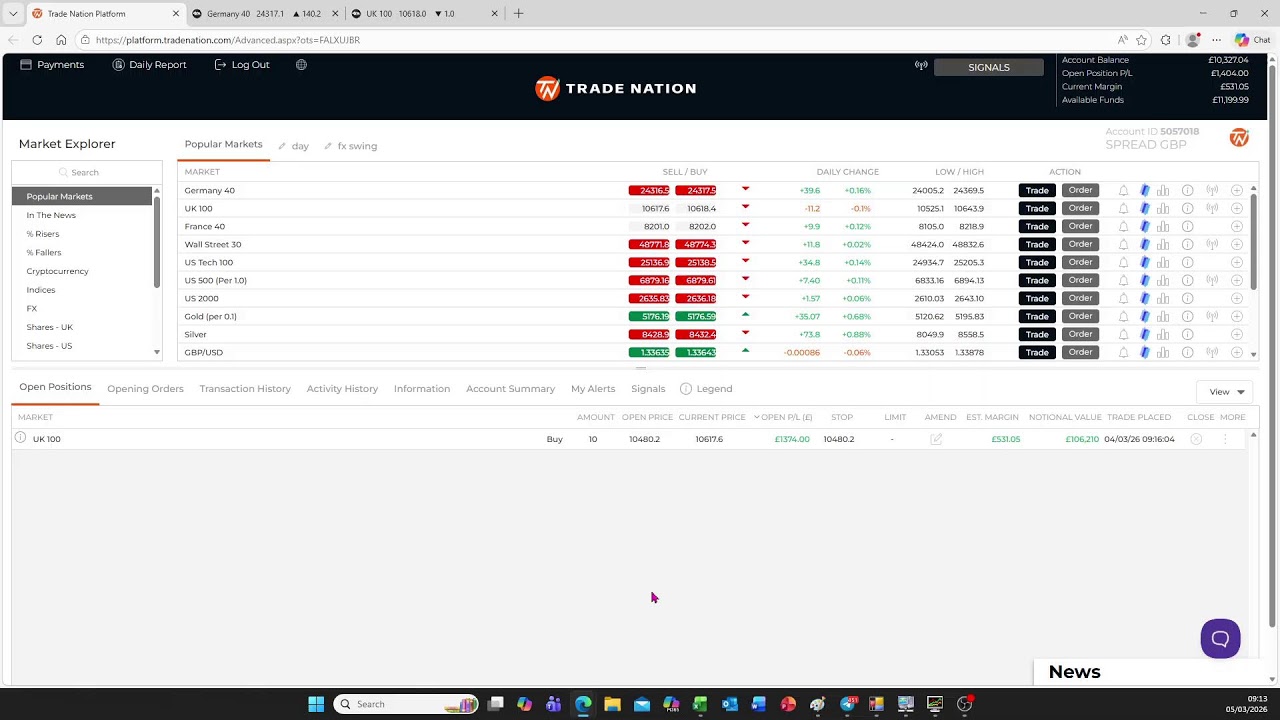Click the red Germany 40 sell price 24316.5
Image resolution: width=1280 pixels, height=720 pixels.
649,190
